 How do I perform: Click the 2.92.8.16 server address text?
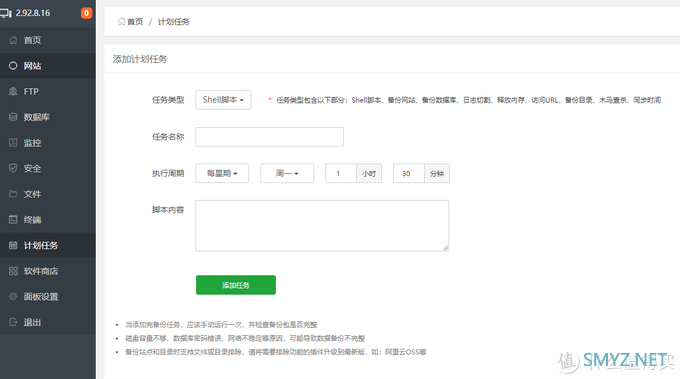33,13
